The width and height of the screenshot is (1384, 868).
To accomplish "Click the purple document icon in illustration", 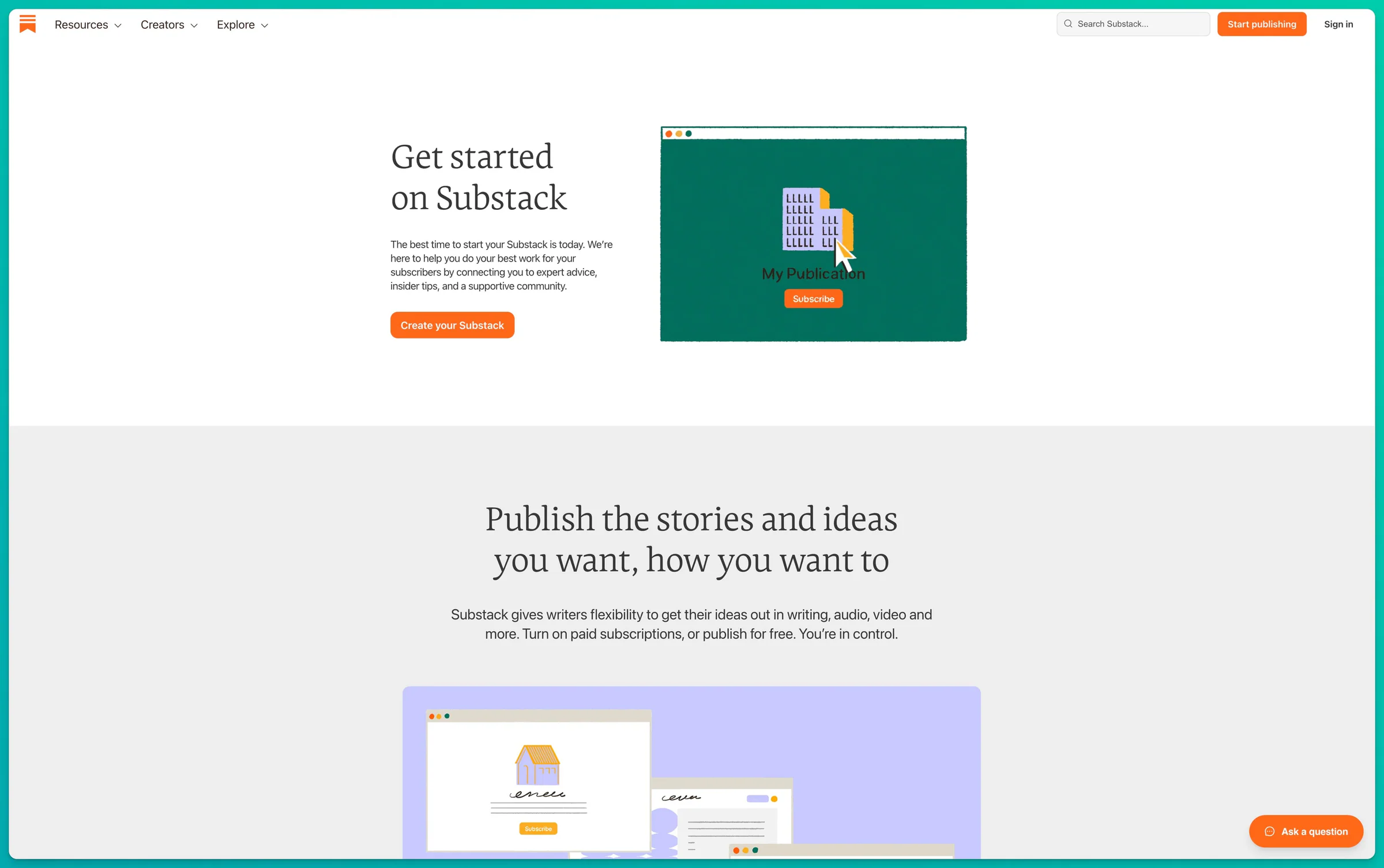I will point(817,219).
